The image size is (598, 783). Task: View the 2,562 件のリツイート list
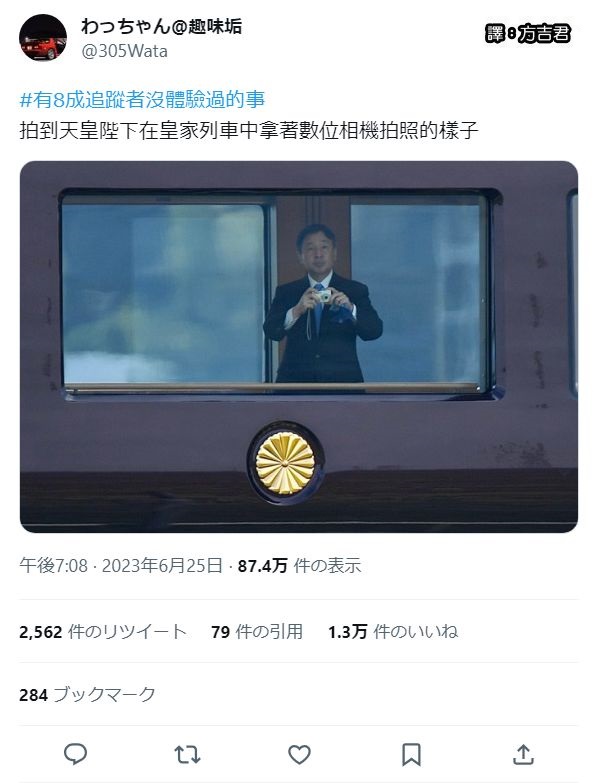point(102,632)
